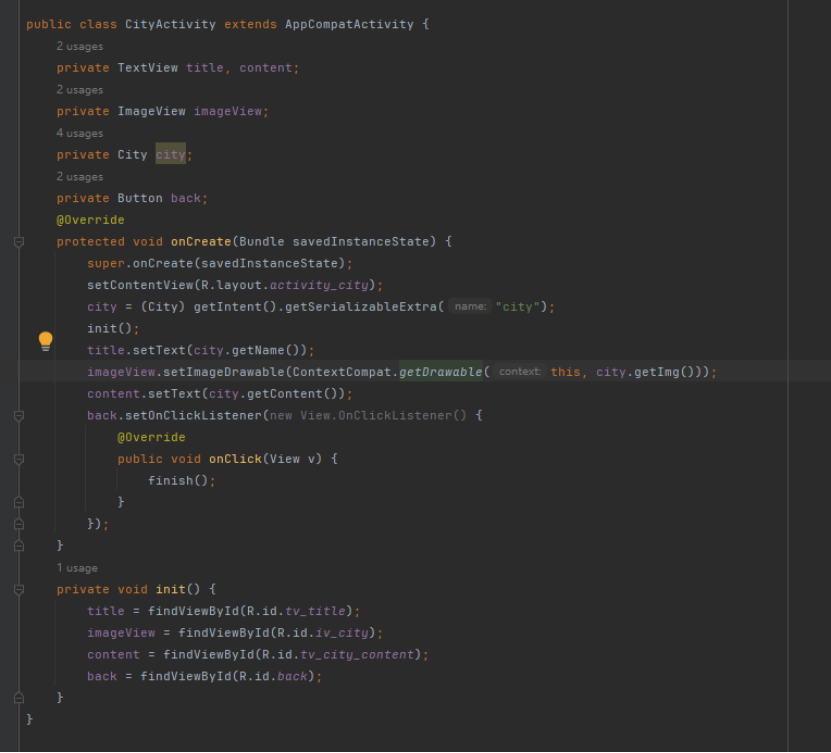The width and height of the screenshot is (831, 753).
Task: Click 'super' keyword in super.onCreate call
Action: pyautogui.click(x=106, y=263)
